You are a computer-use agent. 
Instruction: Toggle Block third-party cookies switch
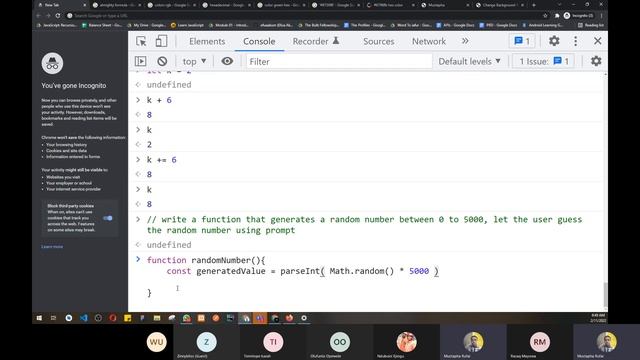click(x=108, y=218)
